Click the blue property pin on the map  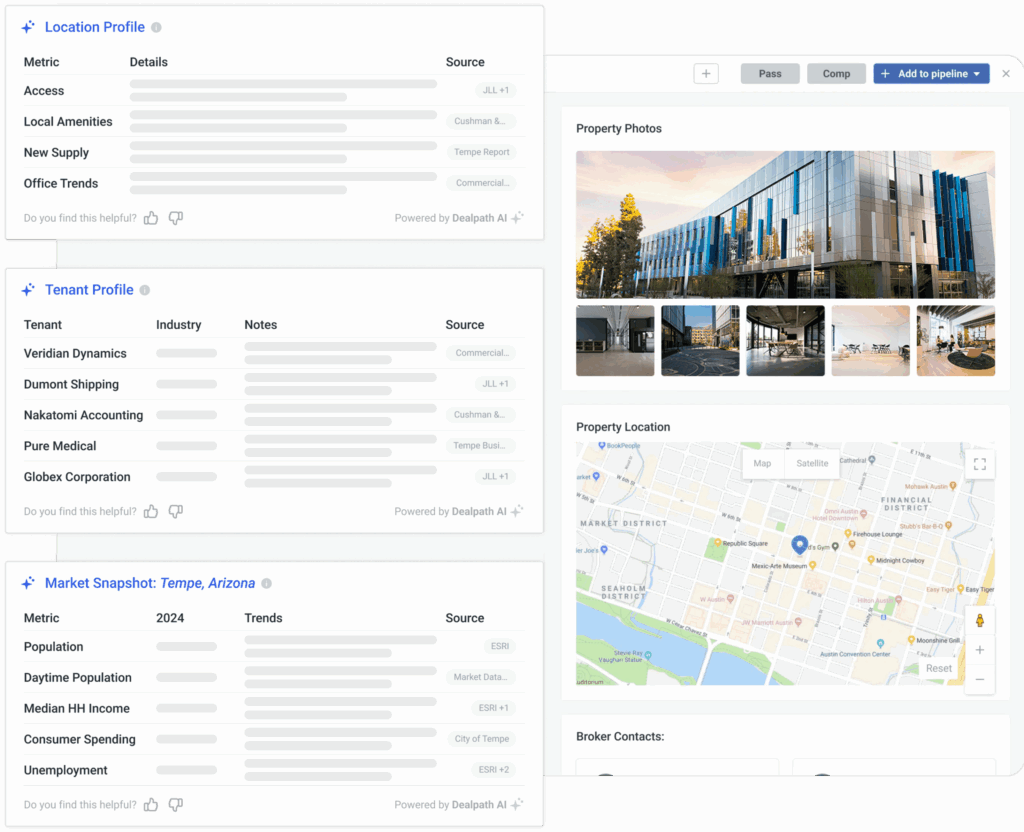[x=799, y=544]
